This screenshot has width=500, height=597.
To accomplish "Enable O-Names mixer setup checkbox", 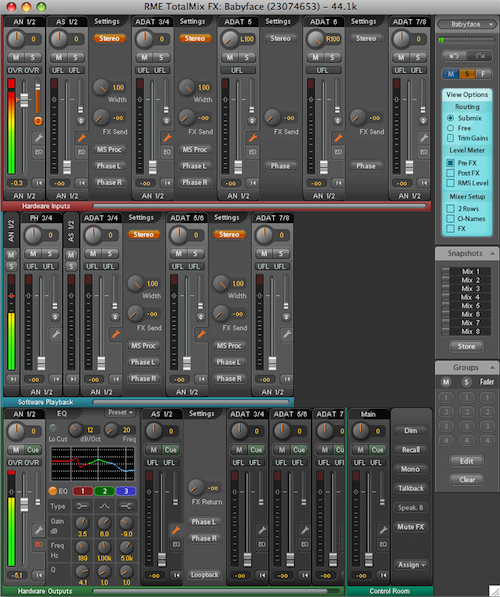I will click(x=450, y=219).
